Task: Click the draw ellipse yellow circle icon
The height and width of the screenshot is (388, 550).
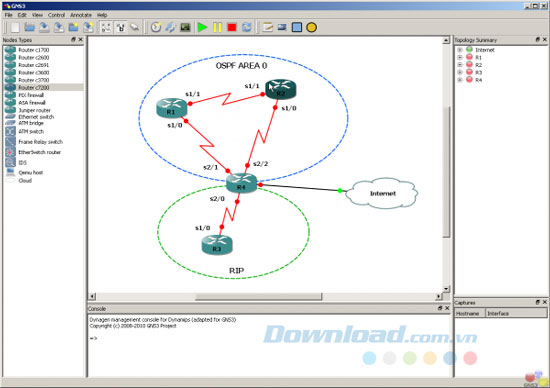Action: [x=311, y=27]
